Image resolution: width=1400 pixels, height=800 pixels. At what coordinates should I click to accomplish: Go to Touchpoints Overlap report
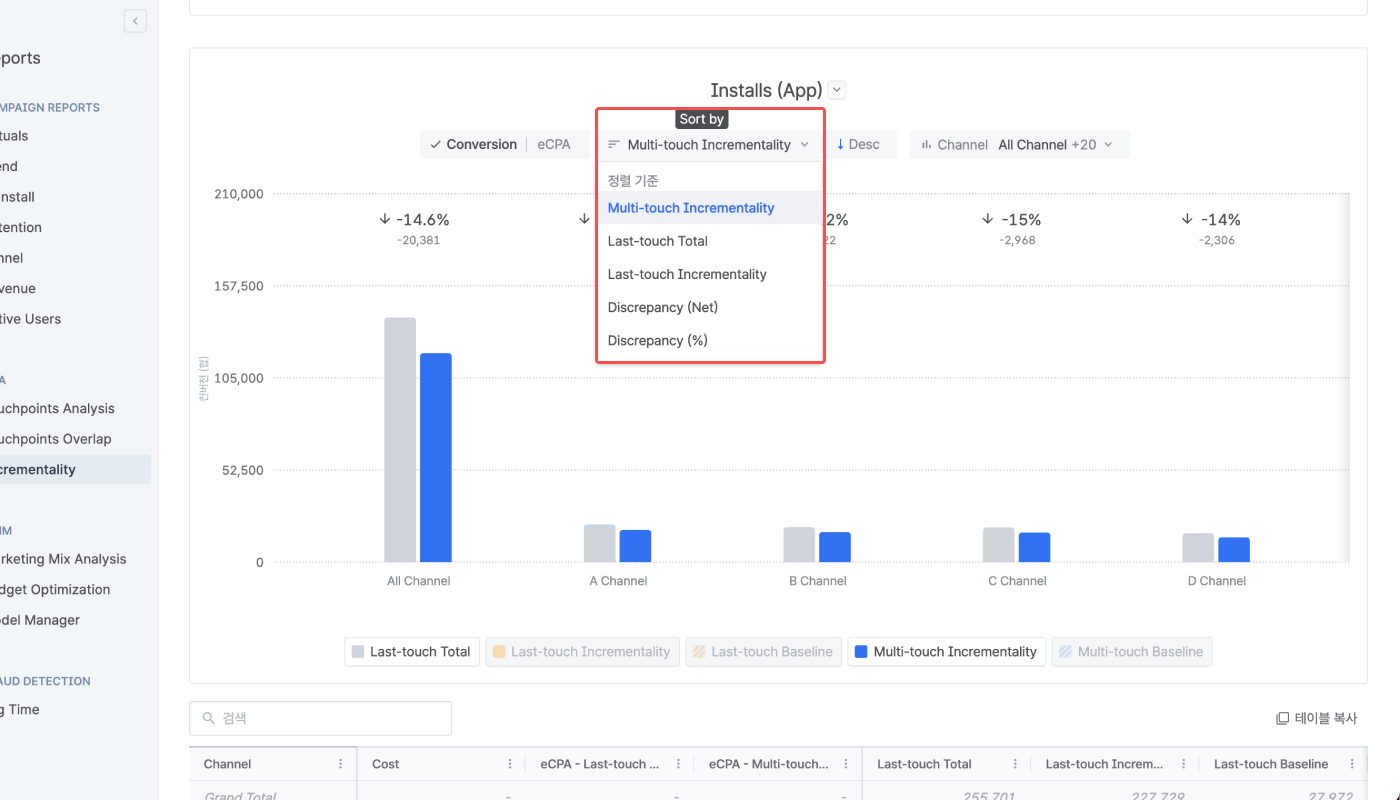tap(55, 439)
